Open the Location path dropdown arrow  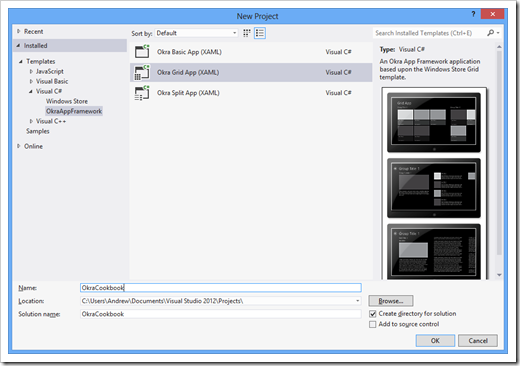(x=357, y=301)
